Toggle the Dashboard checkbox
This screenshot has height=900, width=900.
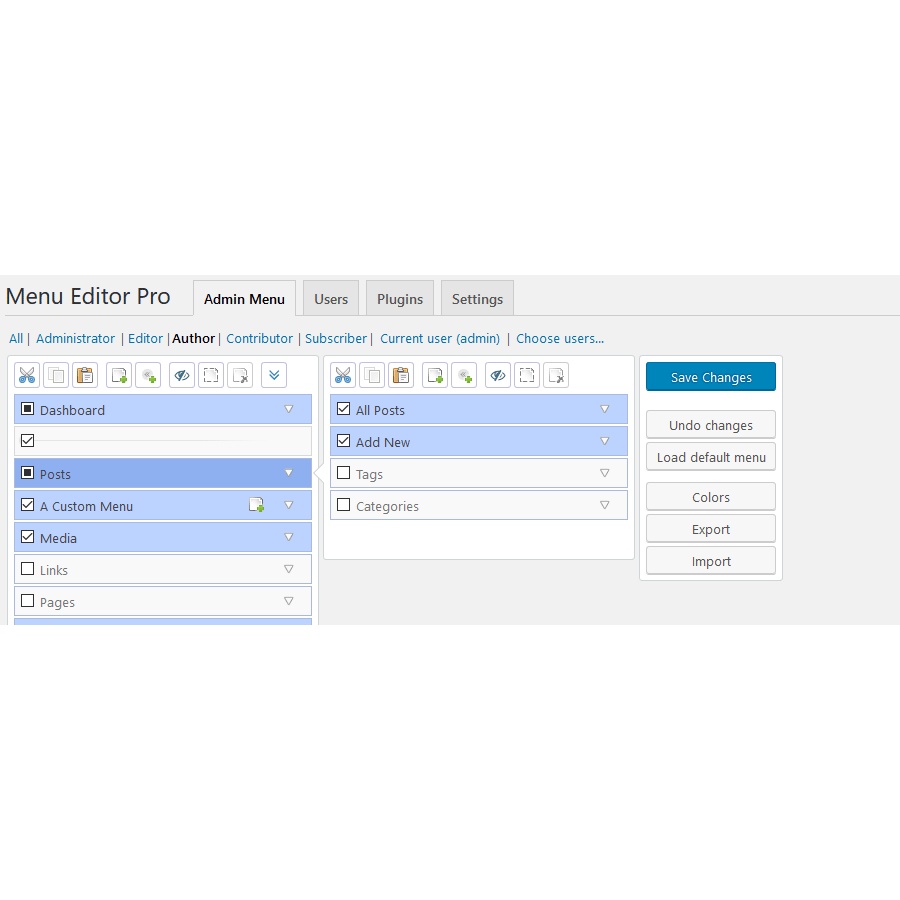(27, 409)
